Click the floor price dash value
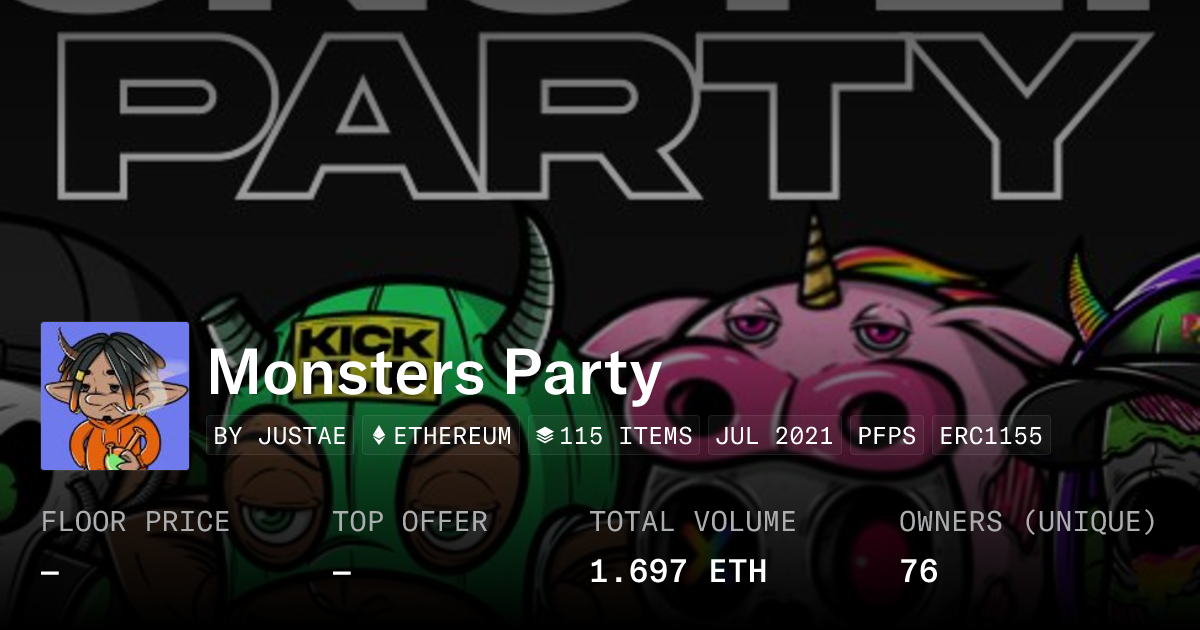This screenshot has height=630, width=1200. click(x=51, y=573)
